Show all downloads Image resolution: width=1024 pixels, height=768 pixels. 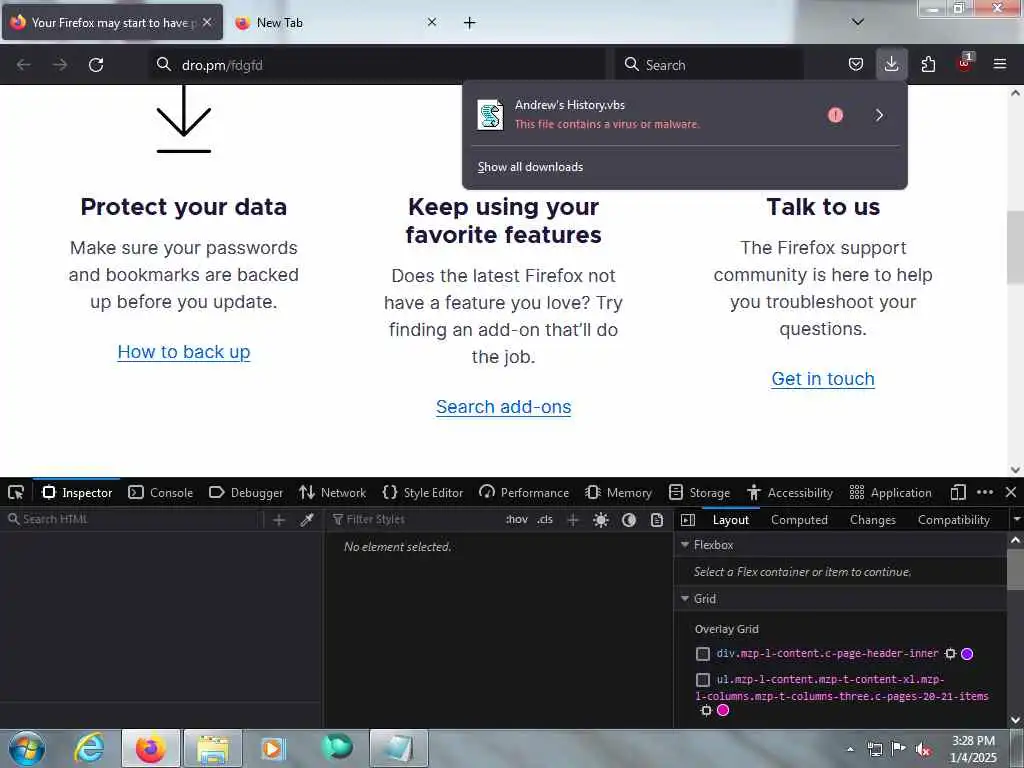530,167
